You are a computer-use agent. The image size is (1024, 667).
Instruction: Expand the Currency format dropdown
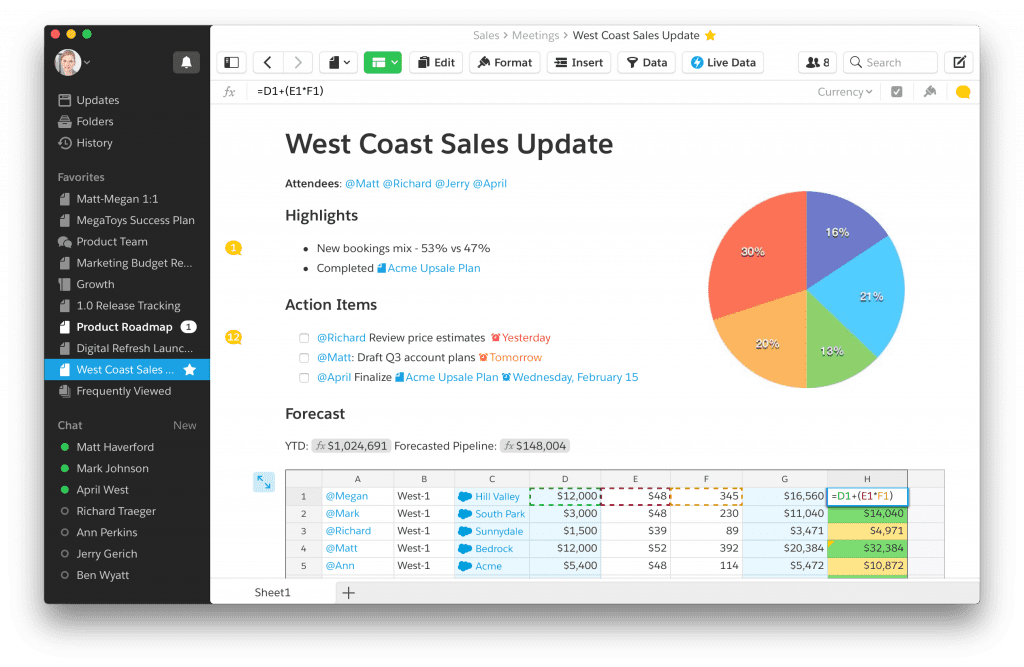(844, 91)
